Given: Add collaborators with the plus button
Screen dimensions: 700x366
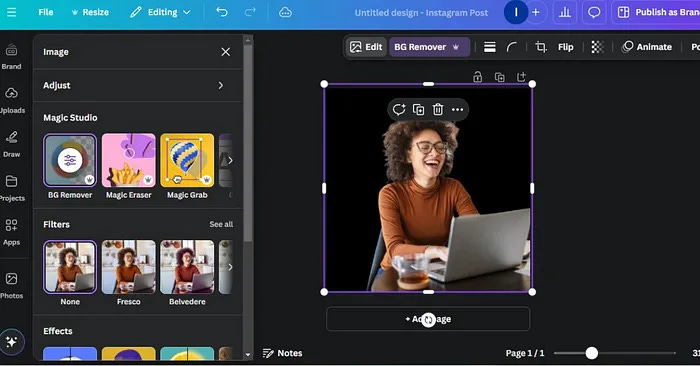Looking at the screenshot, I should click(x=536, y=12).
